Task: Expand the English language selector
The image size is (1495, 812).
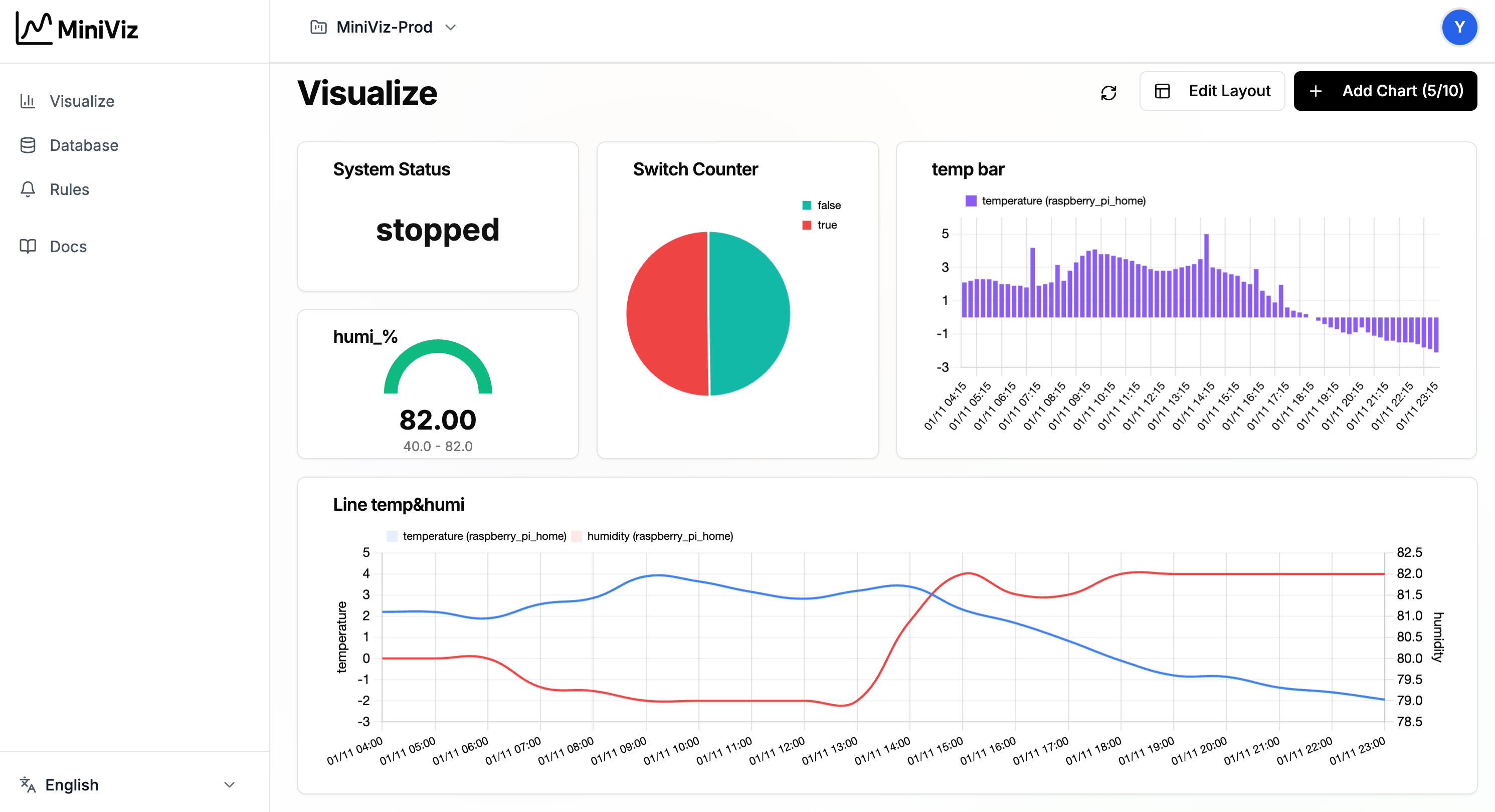Action: [229, 785]
